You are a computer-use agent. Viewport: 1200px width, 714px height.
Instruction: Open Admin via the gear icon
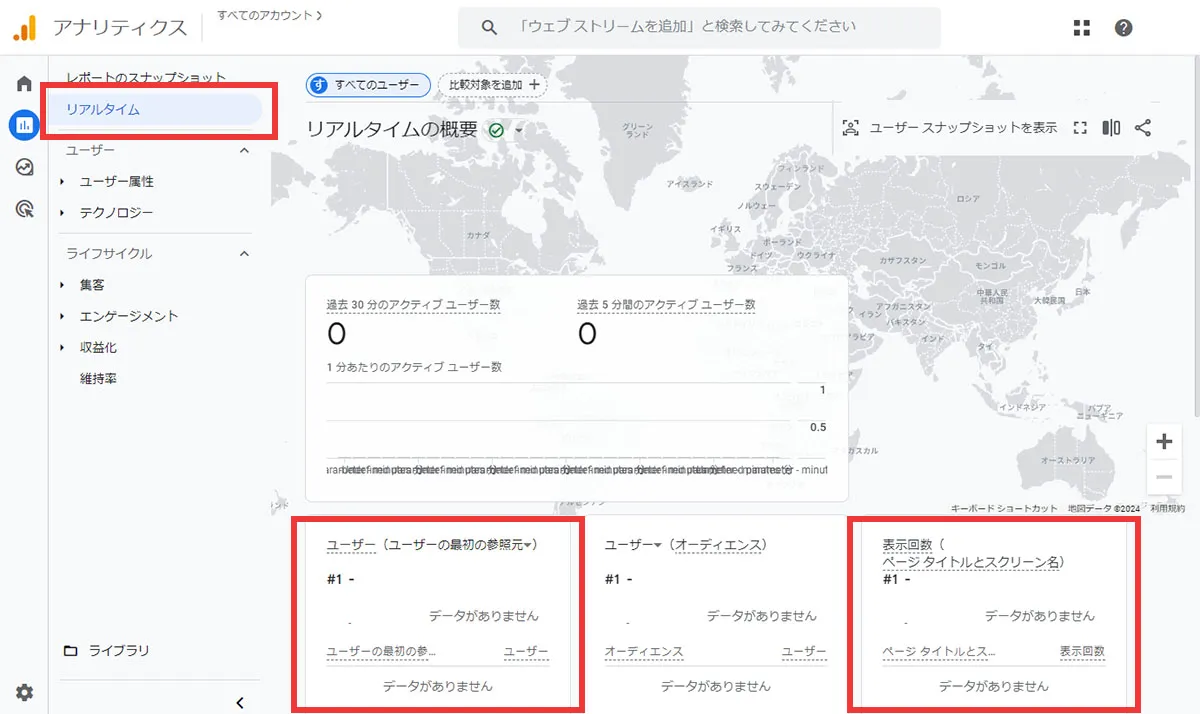click(24, 692)
